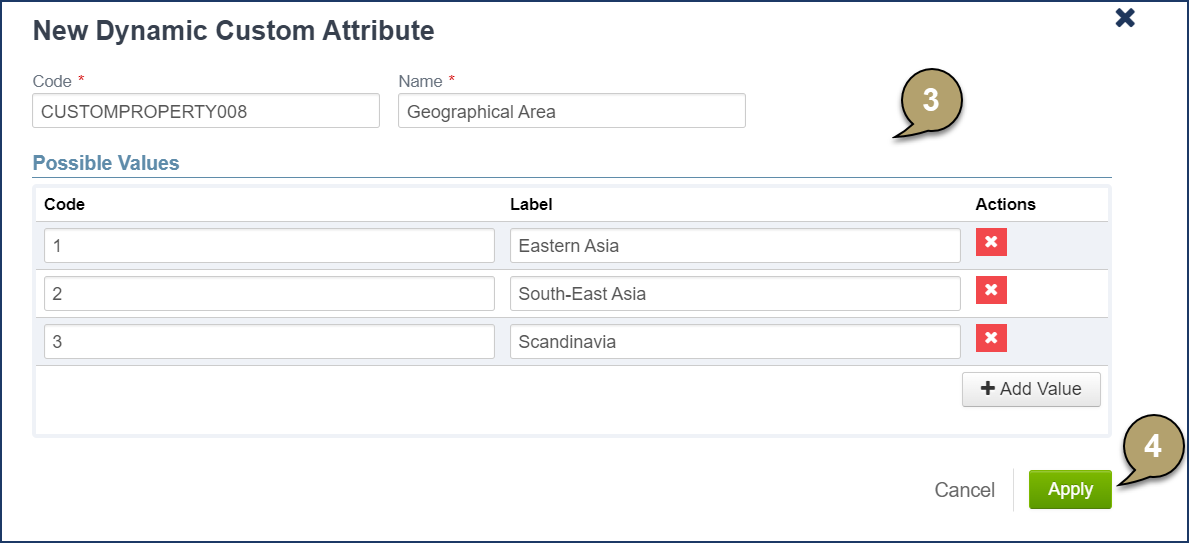This screenshot has height=543, width=1189.
Task: Click the Actions column header
Action: click(1005, 204)
